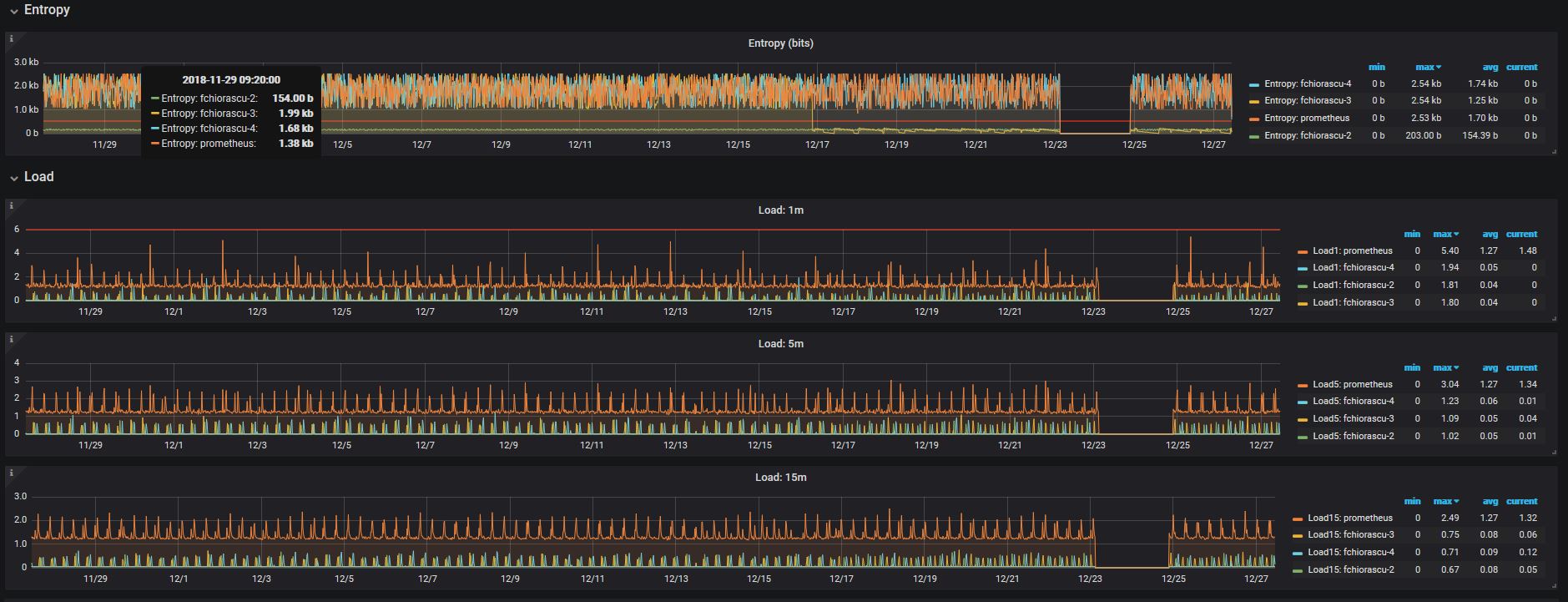Sort Load: 1m legend by max
The image size is (1568, 602).
click(x=1445, y=234)
